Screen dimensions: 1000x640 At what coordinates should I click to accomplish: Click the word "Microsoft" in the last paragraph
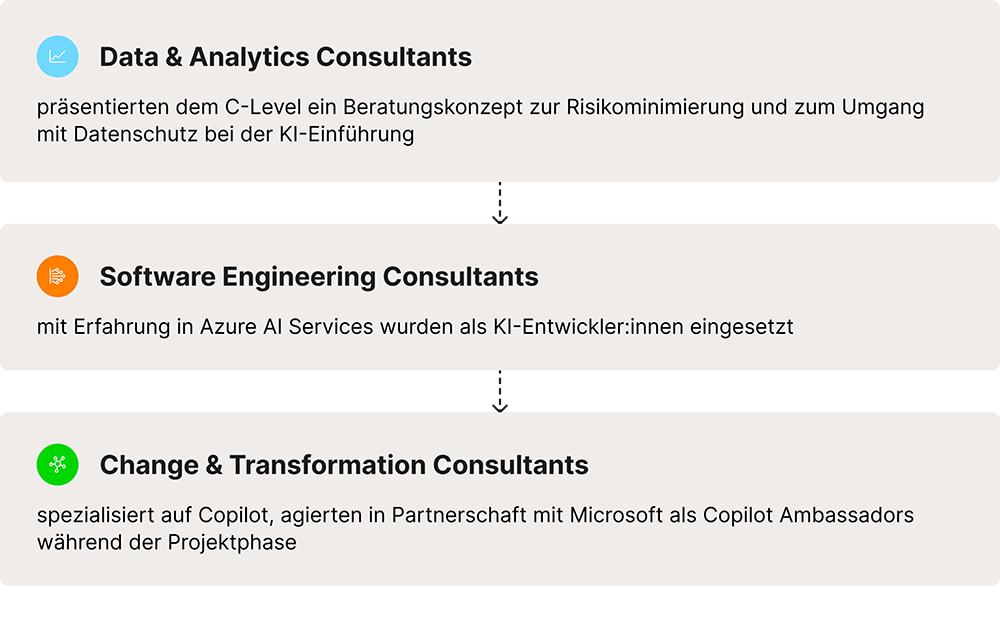(x=616, y=516)
